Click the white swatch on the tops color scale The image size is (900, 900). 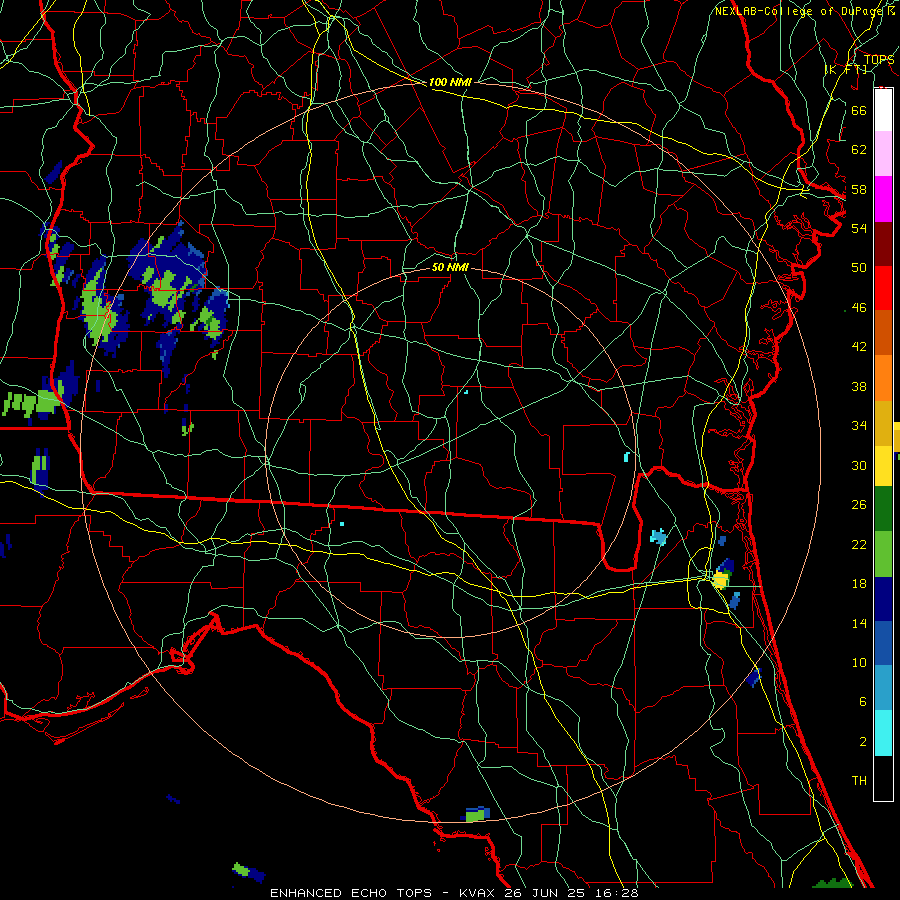tap(883, 110)
